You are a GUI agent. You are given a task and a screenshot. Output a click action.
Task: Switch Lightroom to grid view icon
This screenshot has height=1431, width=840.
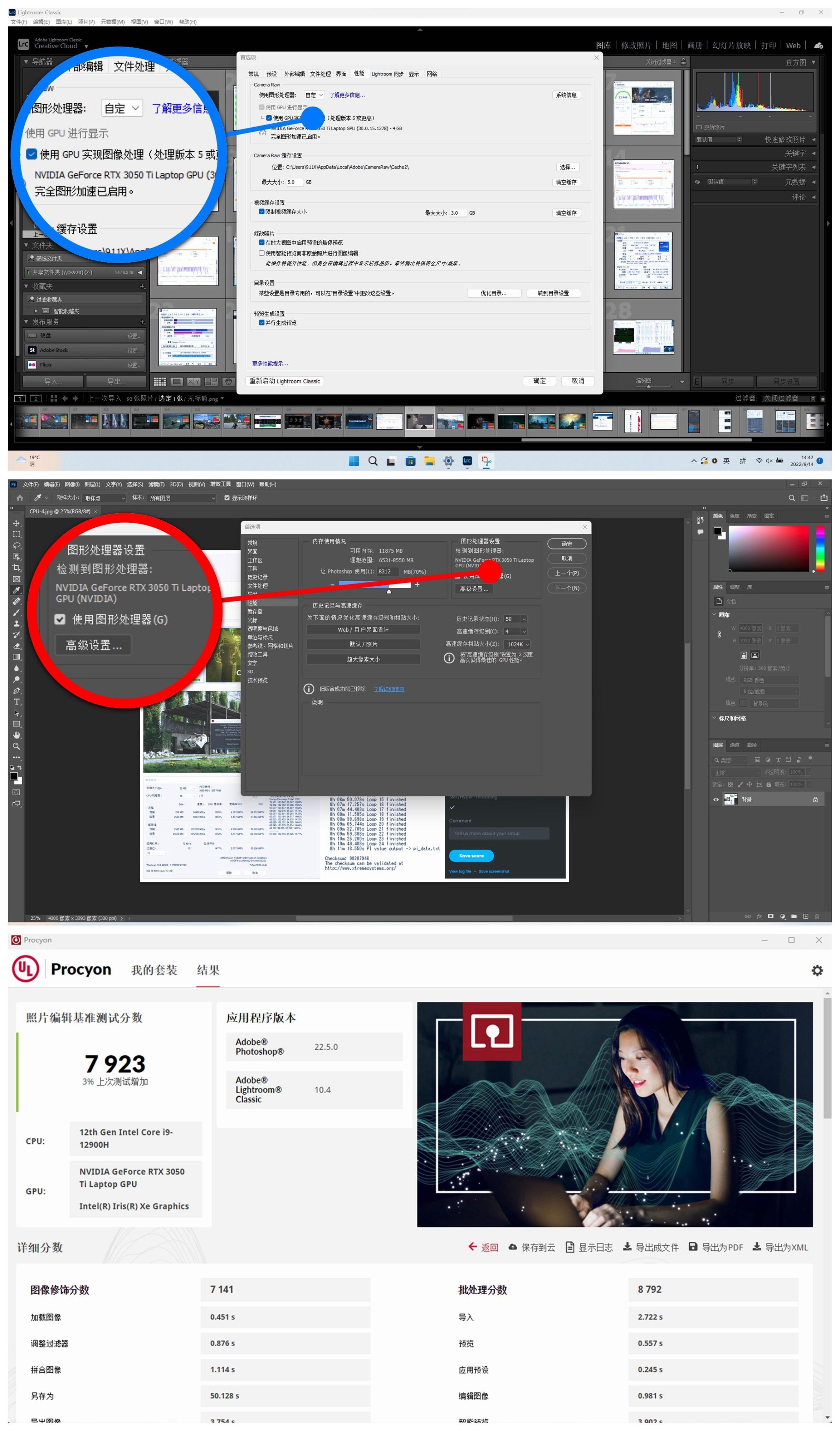coord(160,382)
